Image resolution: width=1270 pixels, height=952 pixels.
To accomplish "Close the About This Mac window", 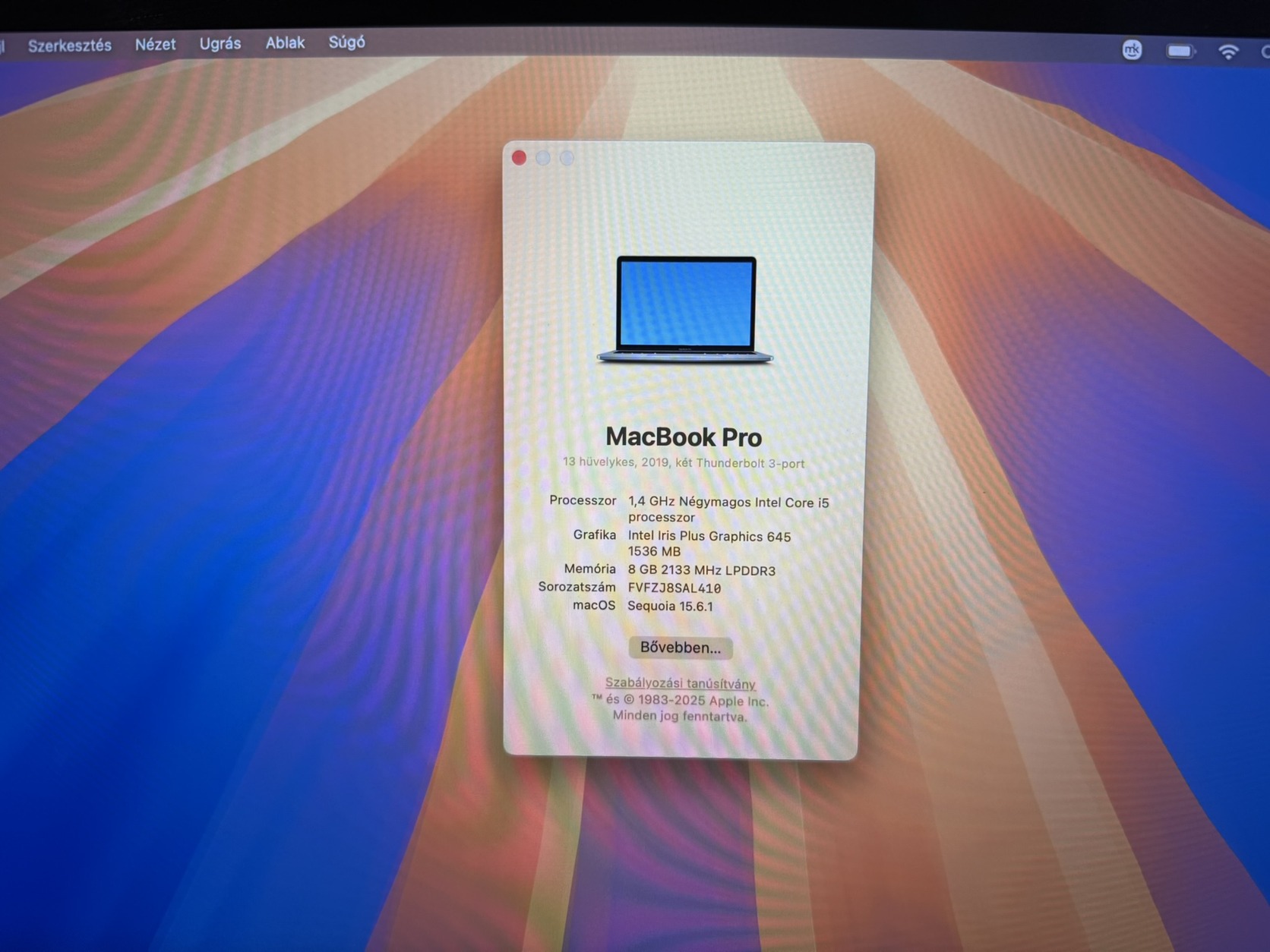I will (520, 157).
